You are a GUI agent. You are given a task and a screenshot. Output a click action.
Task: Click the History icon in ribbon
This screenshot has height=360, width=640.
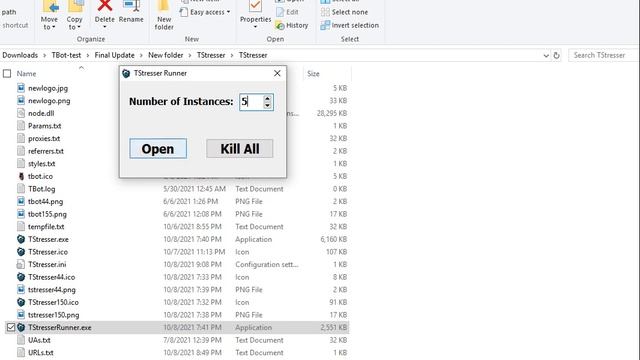coord(280,26)
